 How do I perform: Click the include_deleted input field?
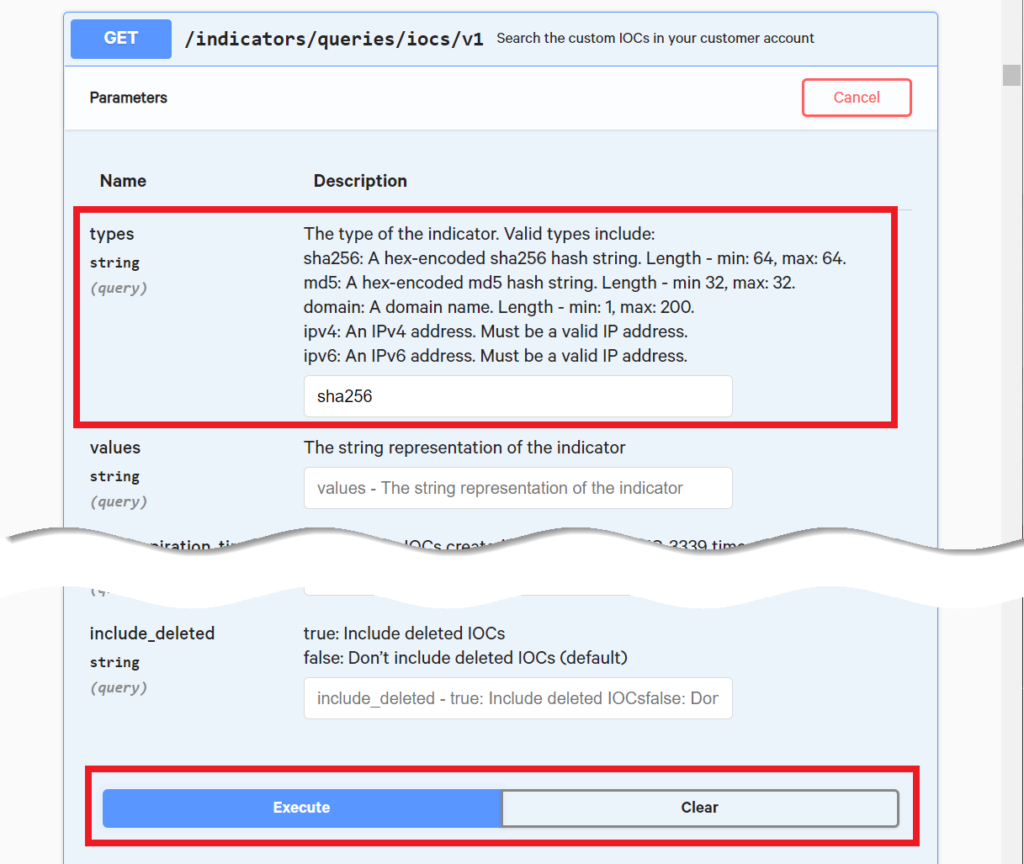pos(518,698)
